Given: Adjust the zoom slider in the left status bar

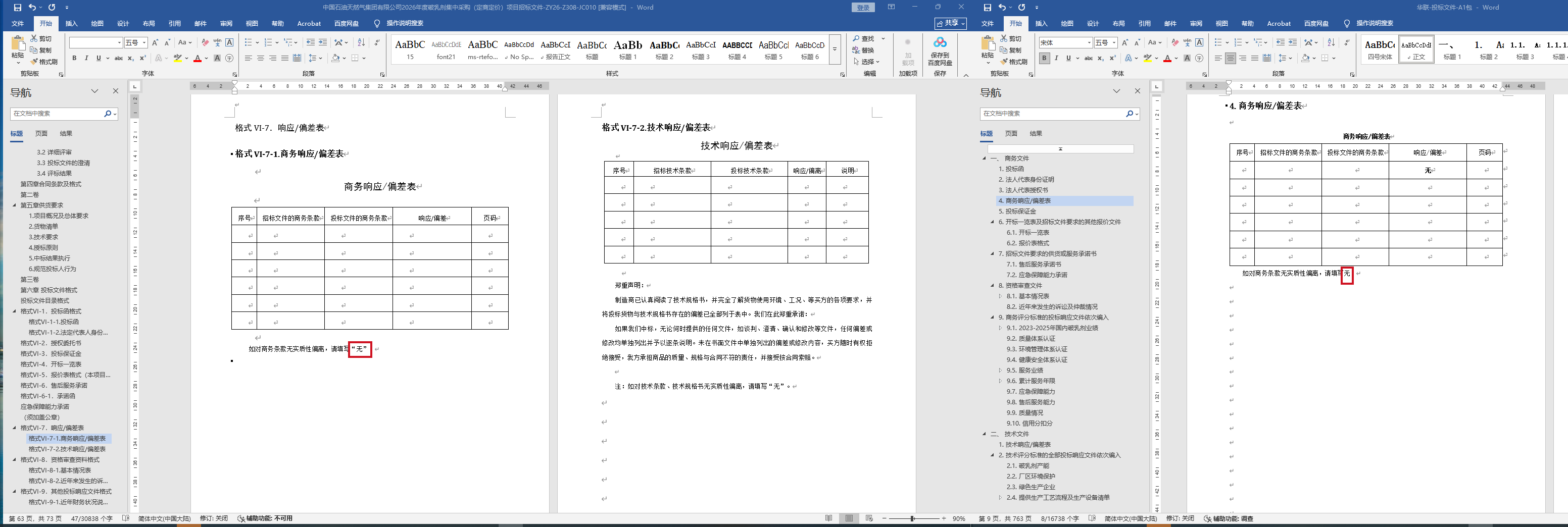Looking at the screenshot, I should coord(912,518).
